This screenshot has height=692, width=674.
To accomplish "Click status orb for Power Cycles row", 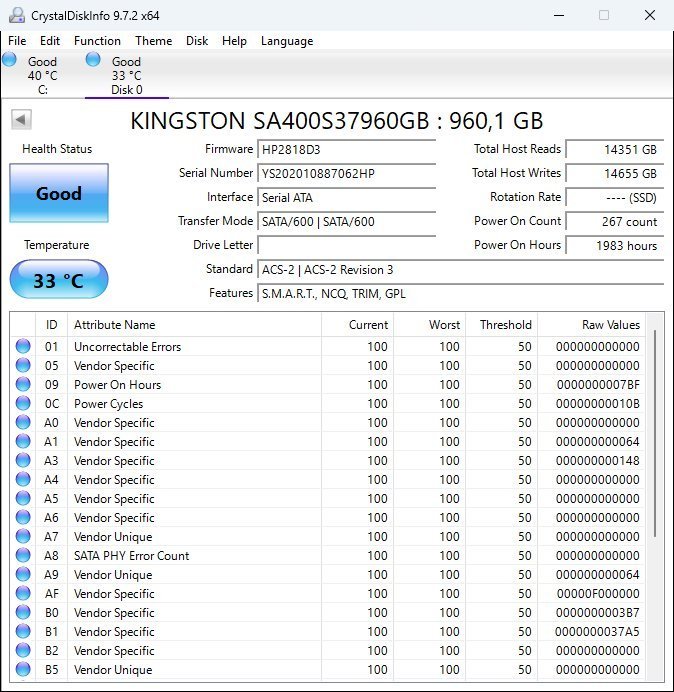I will [23, 404].
